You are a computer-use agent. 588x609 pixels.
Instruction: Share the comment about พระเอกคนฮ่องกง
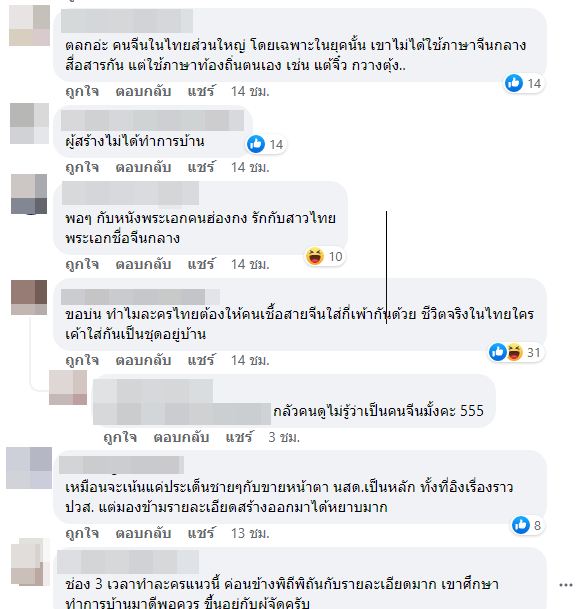[x=201, y=264]
